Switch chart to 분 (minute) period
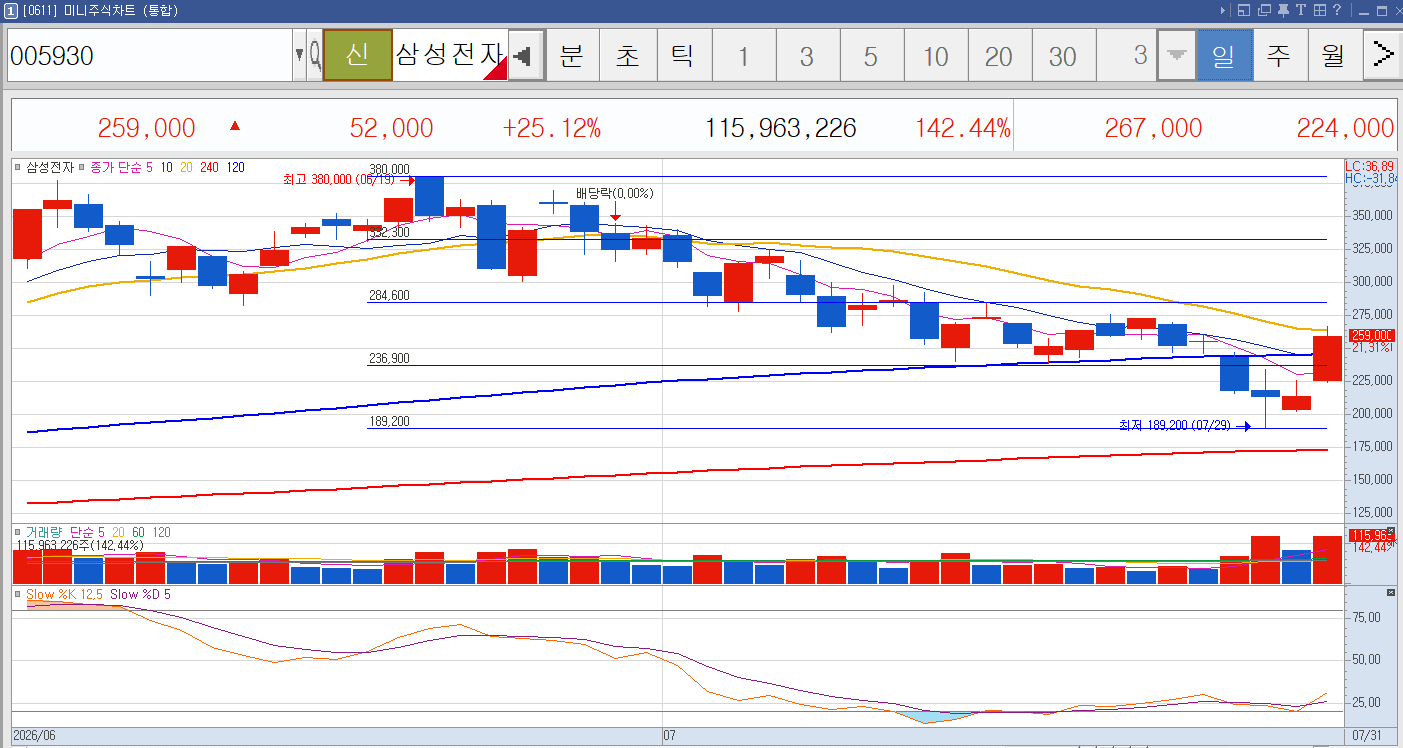The width and height of the screenshot is (1403, 748). pyautogui.click(x=572, y=55)
